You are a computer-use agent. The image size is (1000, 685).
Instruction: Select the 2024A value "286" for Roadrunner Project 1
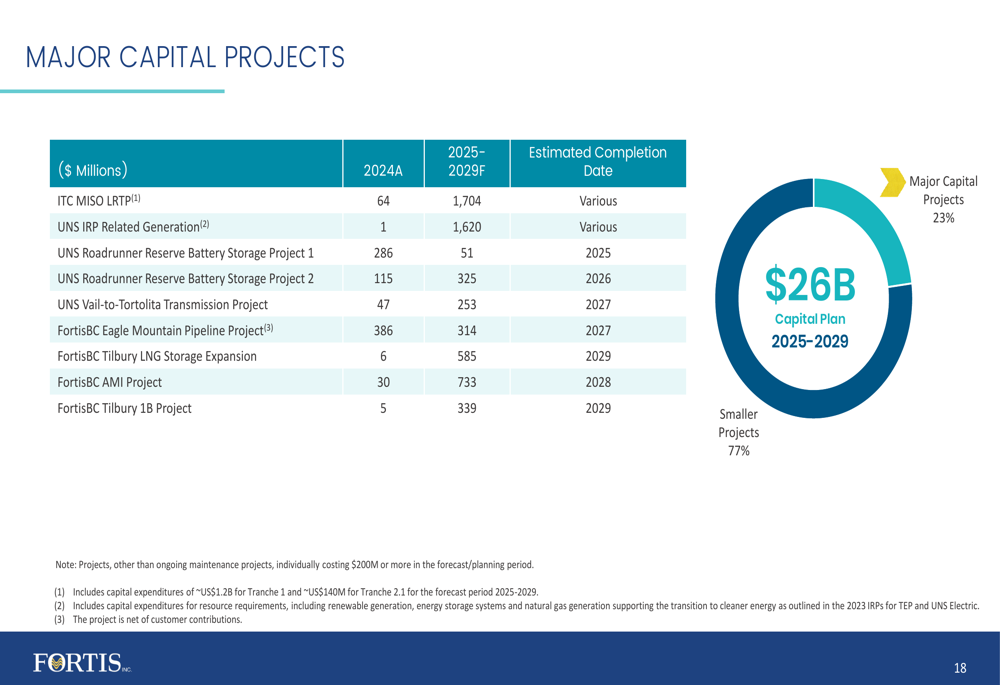click(383, 253)
